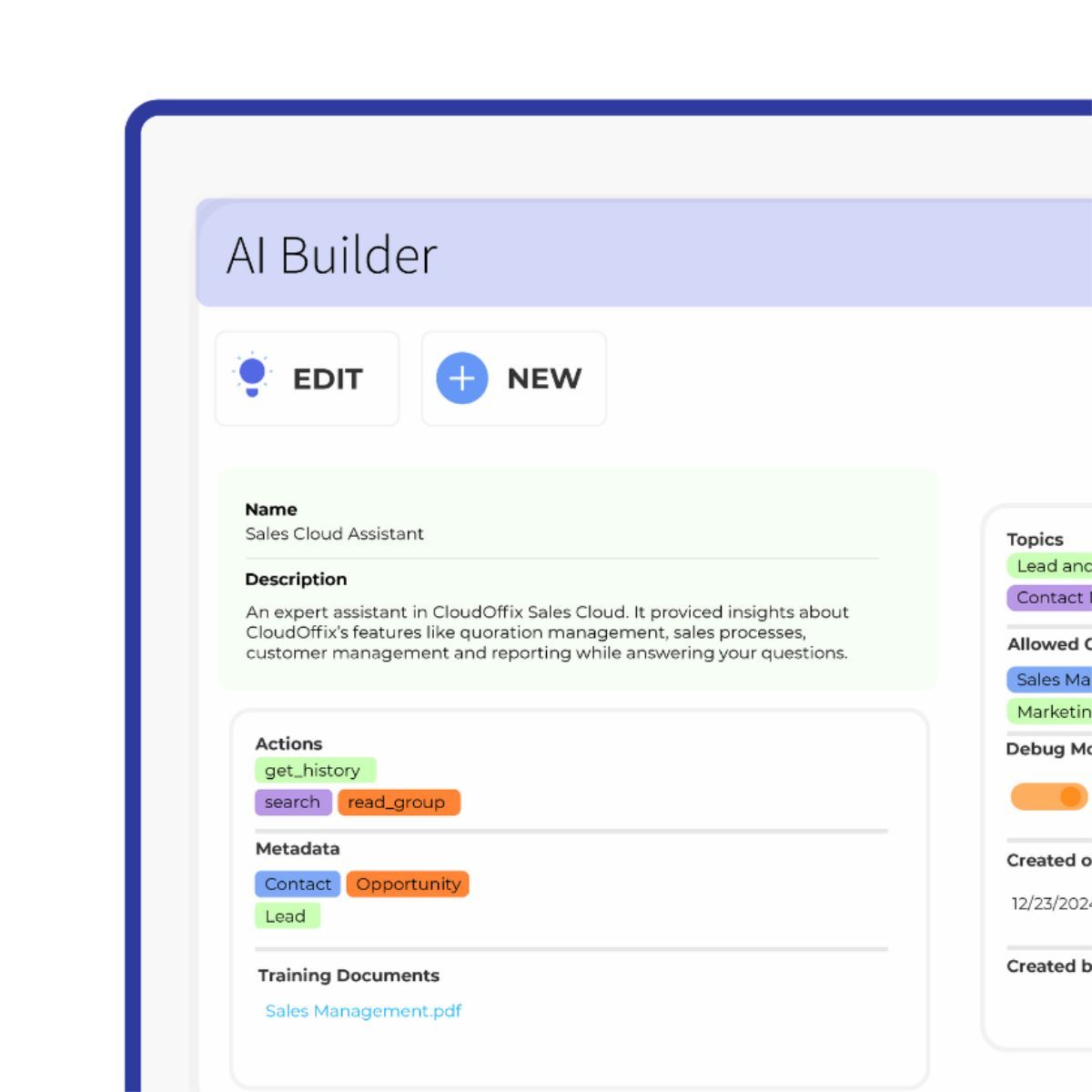This screenshot has height=1092, width=1092.
Task: Click the purple Contact topic tag
Action: (1050, 598)
